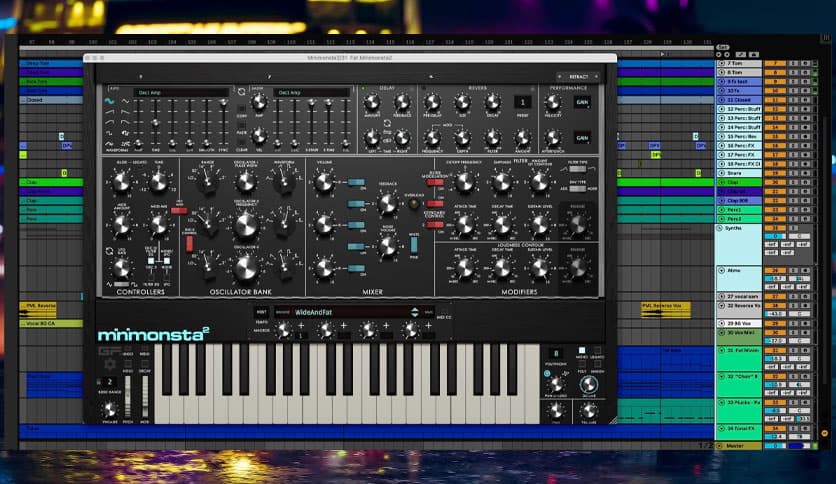836x484 pixels.
Task: Click the Loudness Contour Attack Time knob
Action: (464, 268)
